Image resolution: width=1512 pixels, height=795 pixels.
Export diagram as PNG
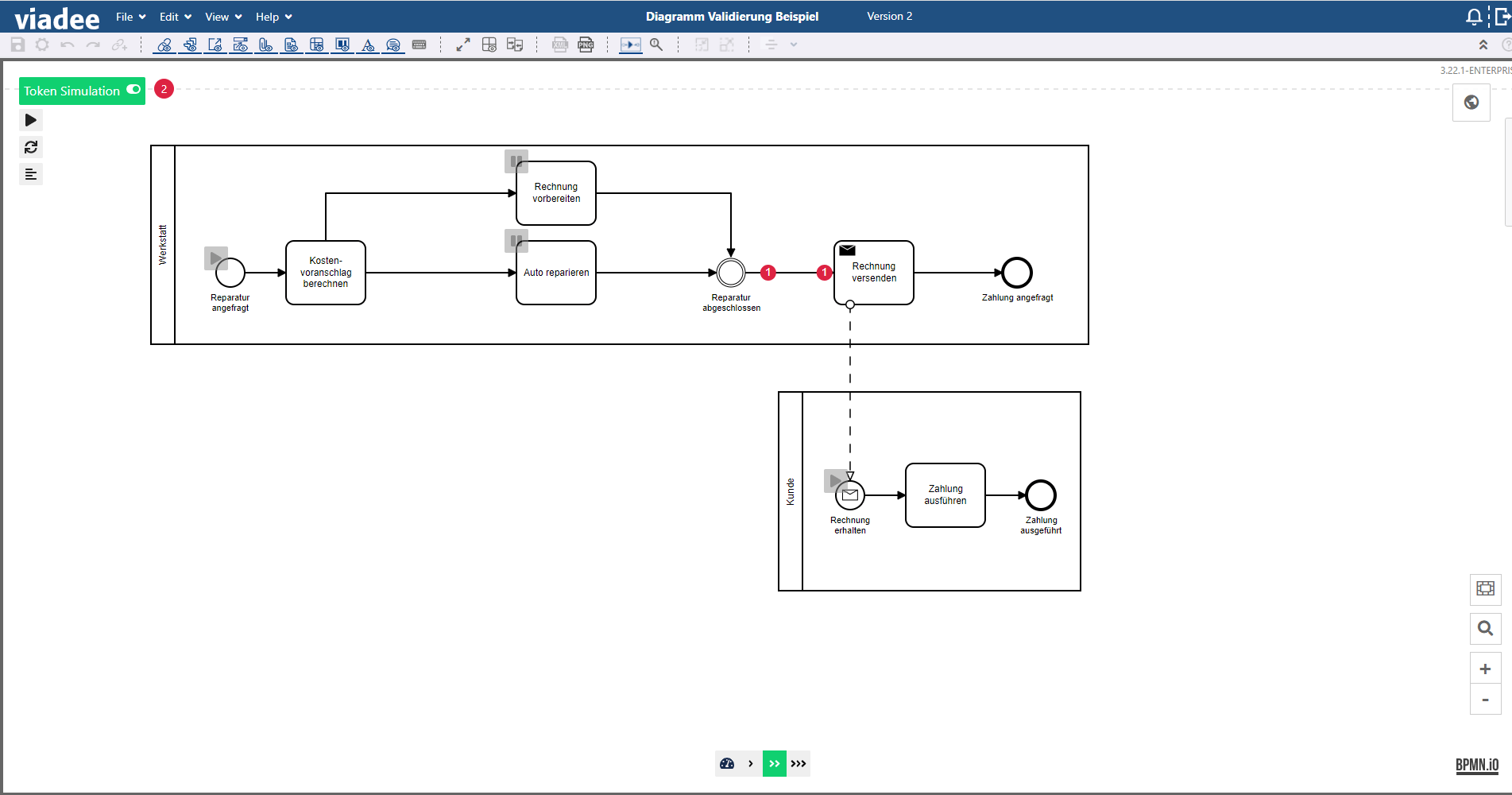click(x=586, y=45)
